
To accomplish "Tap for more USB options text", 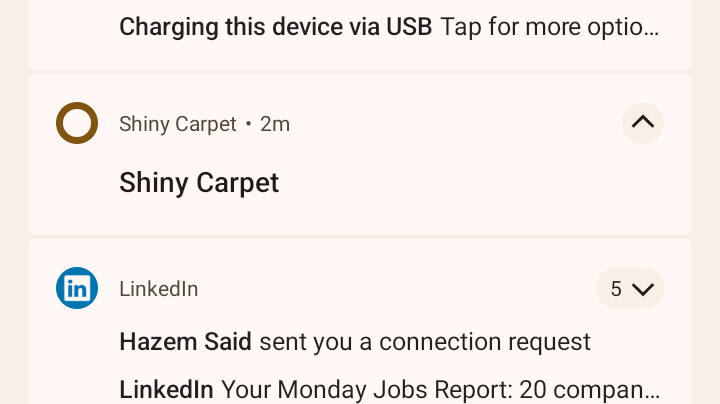I will [x=549, y=27].
